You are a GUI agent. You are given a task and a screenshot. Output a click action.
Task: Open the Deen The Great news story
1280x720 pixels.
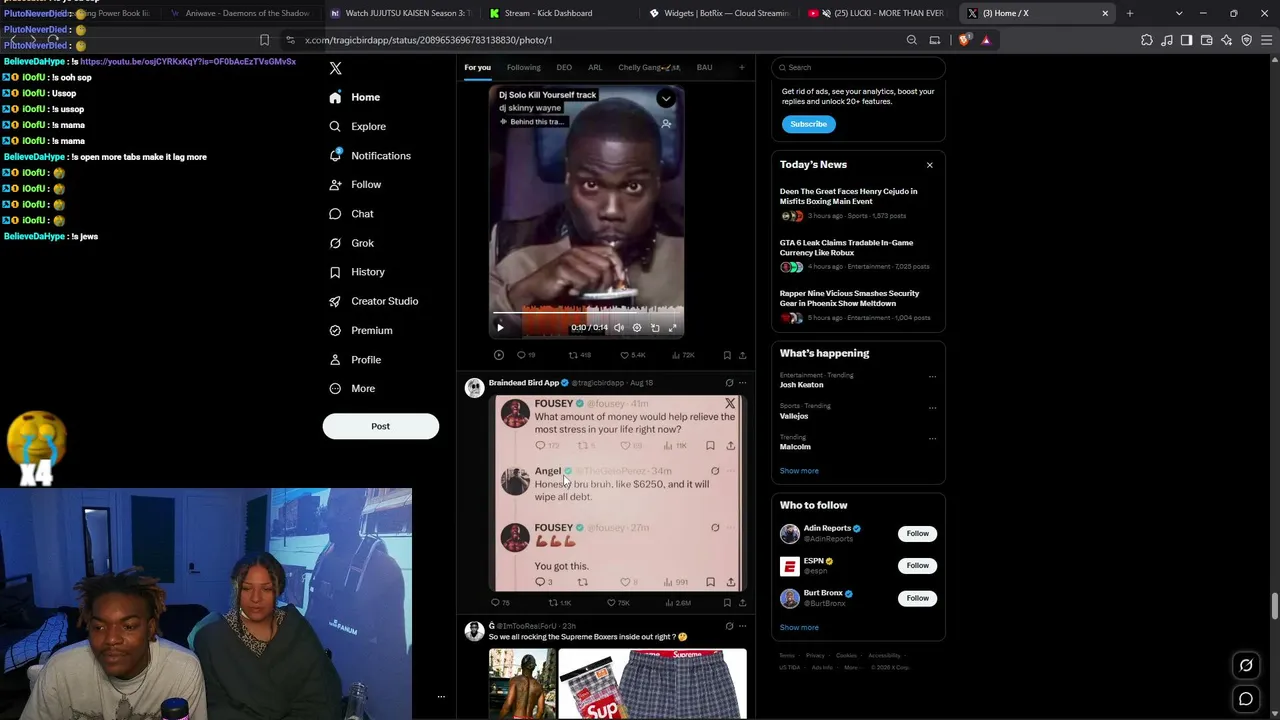pos(858,203)
